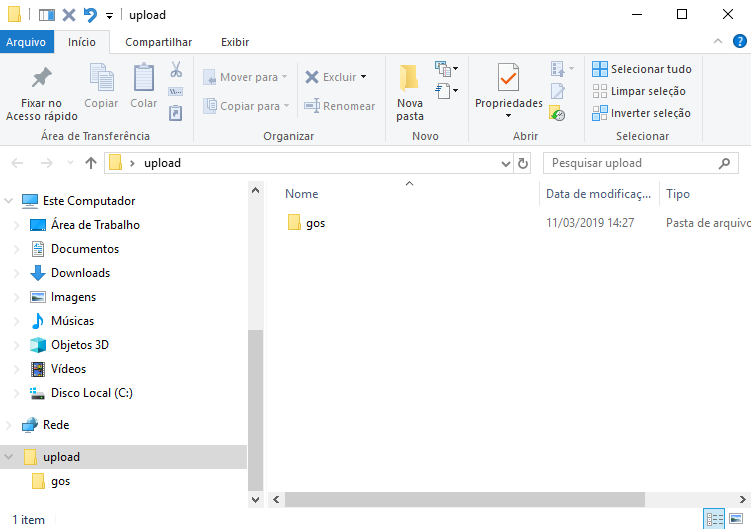Open the address bar history dropdown
The height and width of the screenshot is (529, 751).
505,164
